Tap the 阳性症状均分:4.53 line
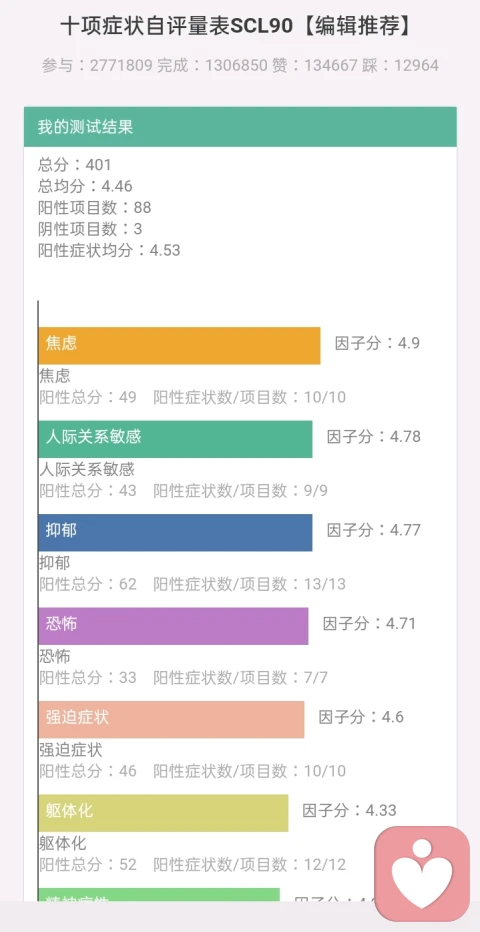The width and height of the screenshot is (480, 932). (x=109, y=250)
